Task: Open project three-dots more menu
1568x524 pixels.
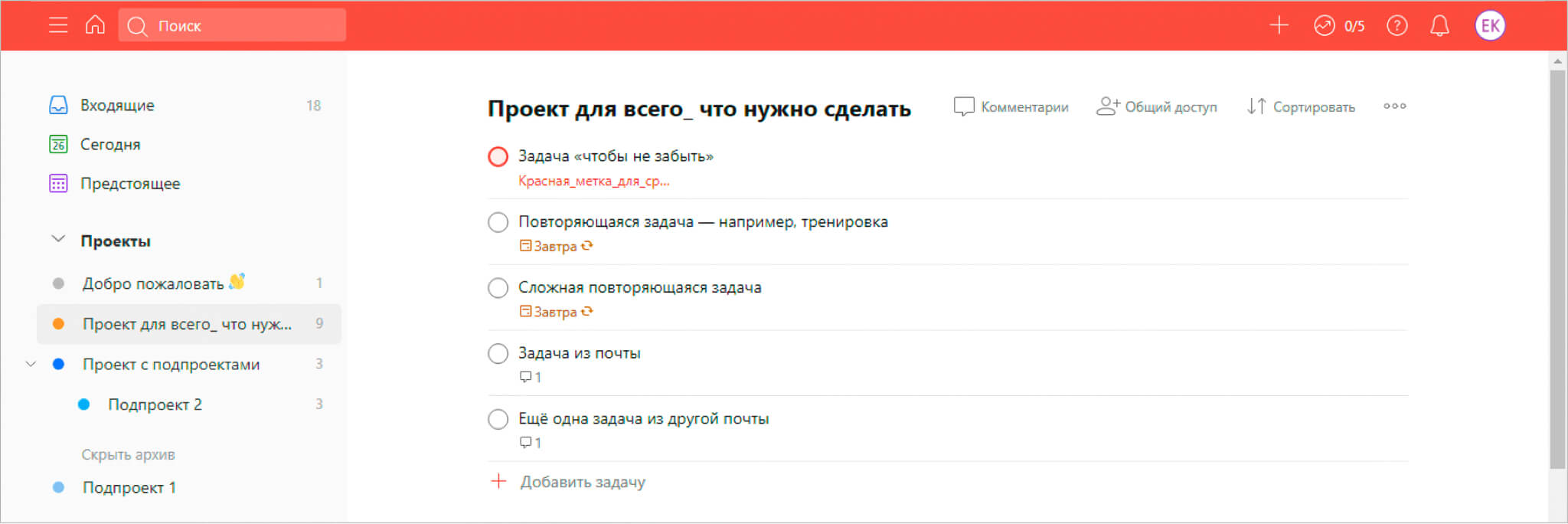Action: tap(1394, 106)
